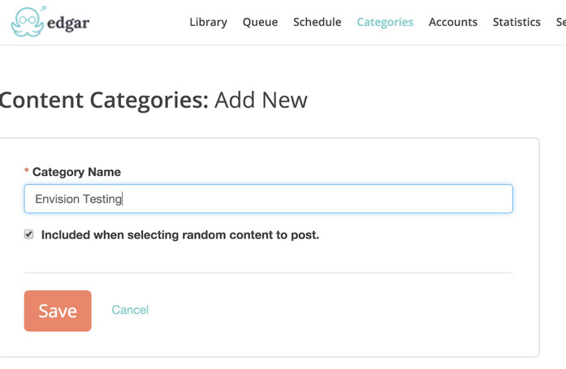The image size is (566, 369).
Task: Click the 'Included when selecting random content' label
Action: [x=180, y=235]
